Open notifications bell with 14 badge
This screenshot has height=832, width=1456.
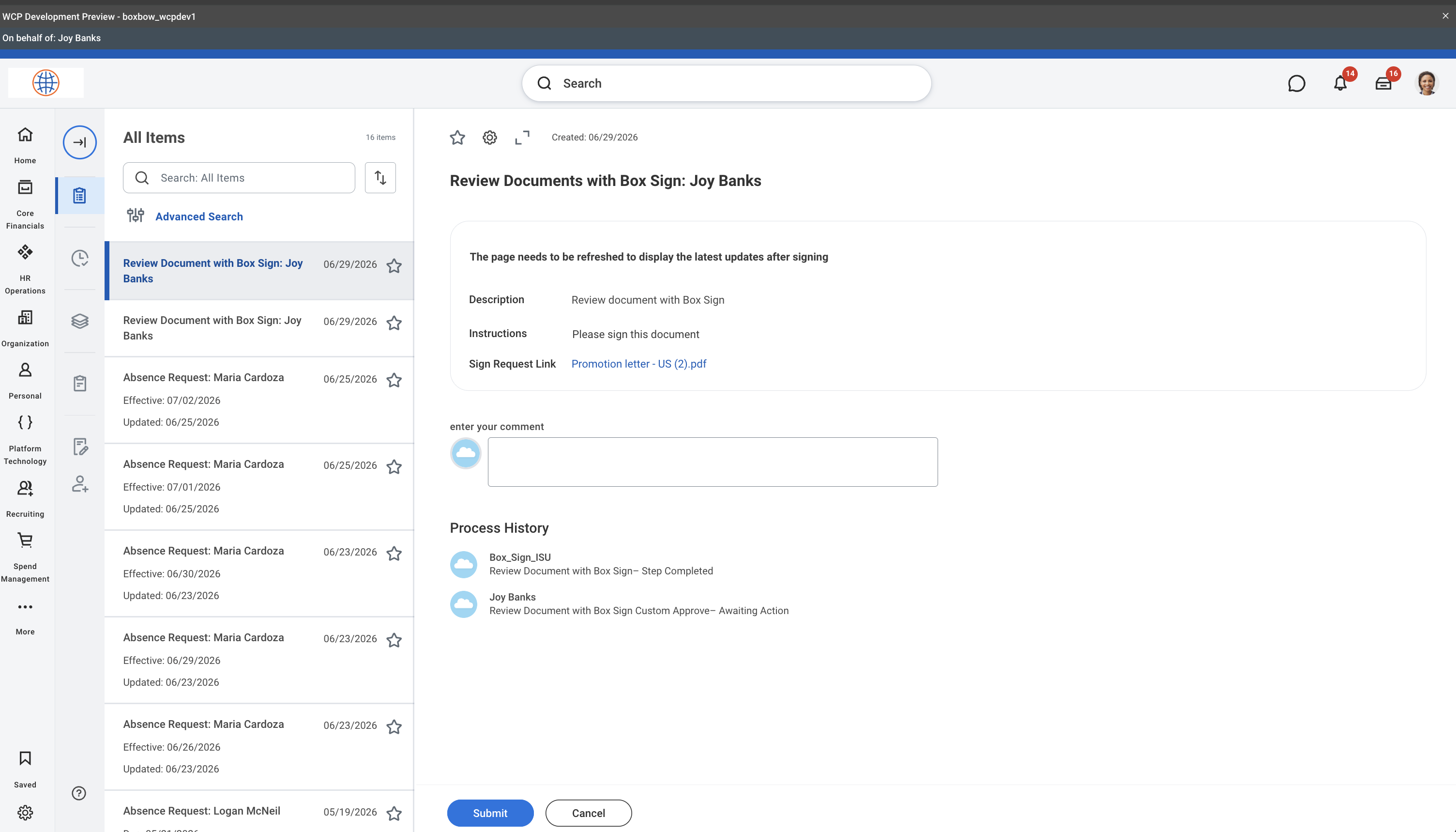click(1341, 83)
